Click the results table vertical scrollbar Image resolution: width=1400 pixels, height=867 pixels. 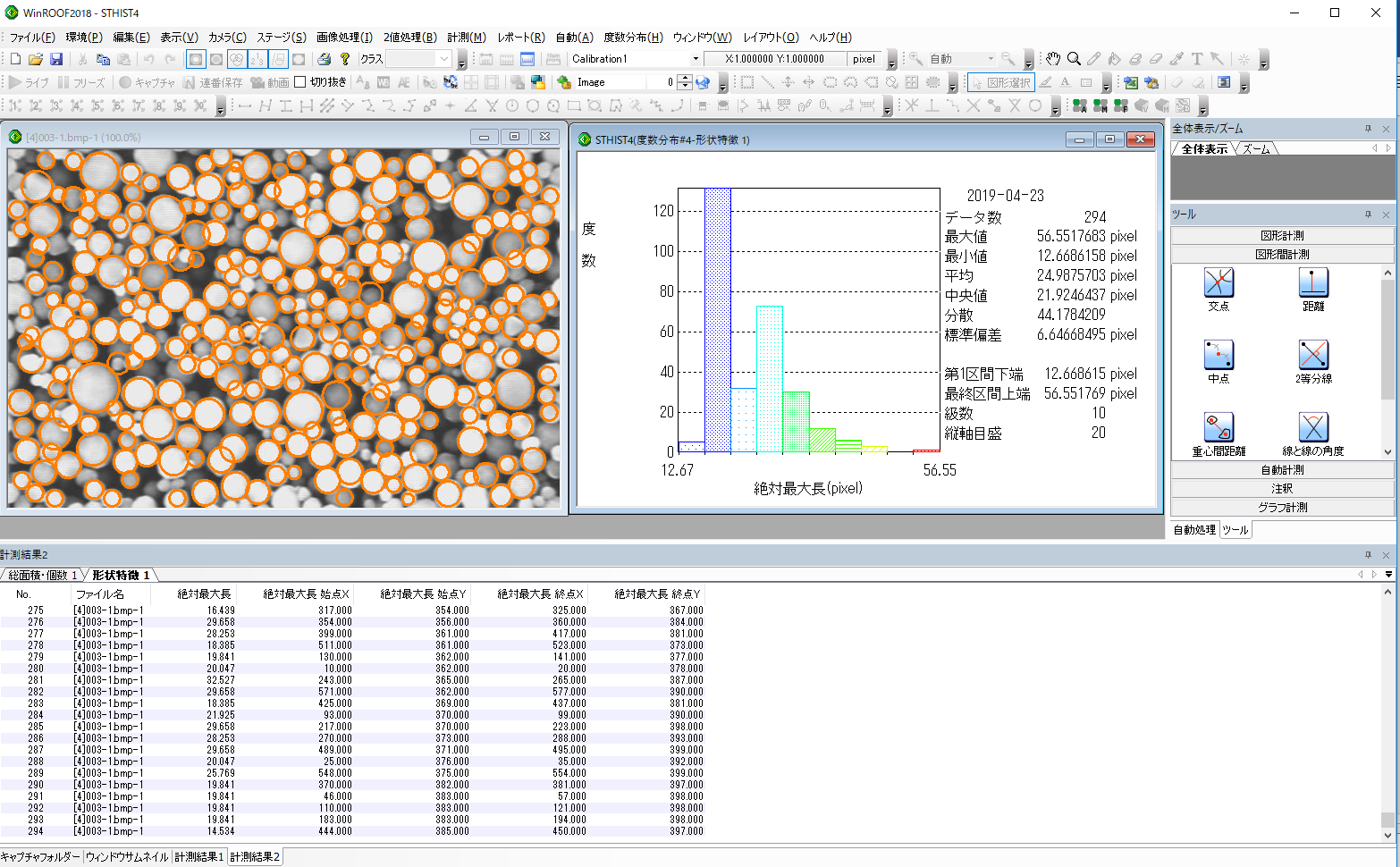pos(1387,715)
